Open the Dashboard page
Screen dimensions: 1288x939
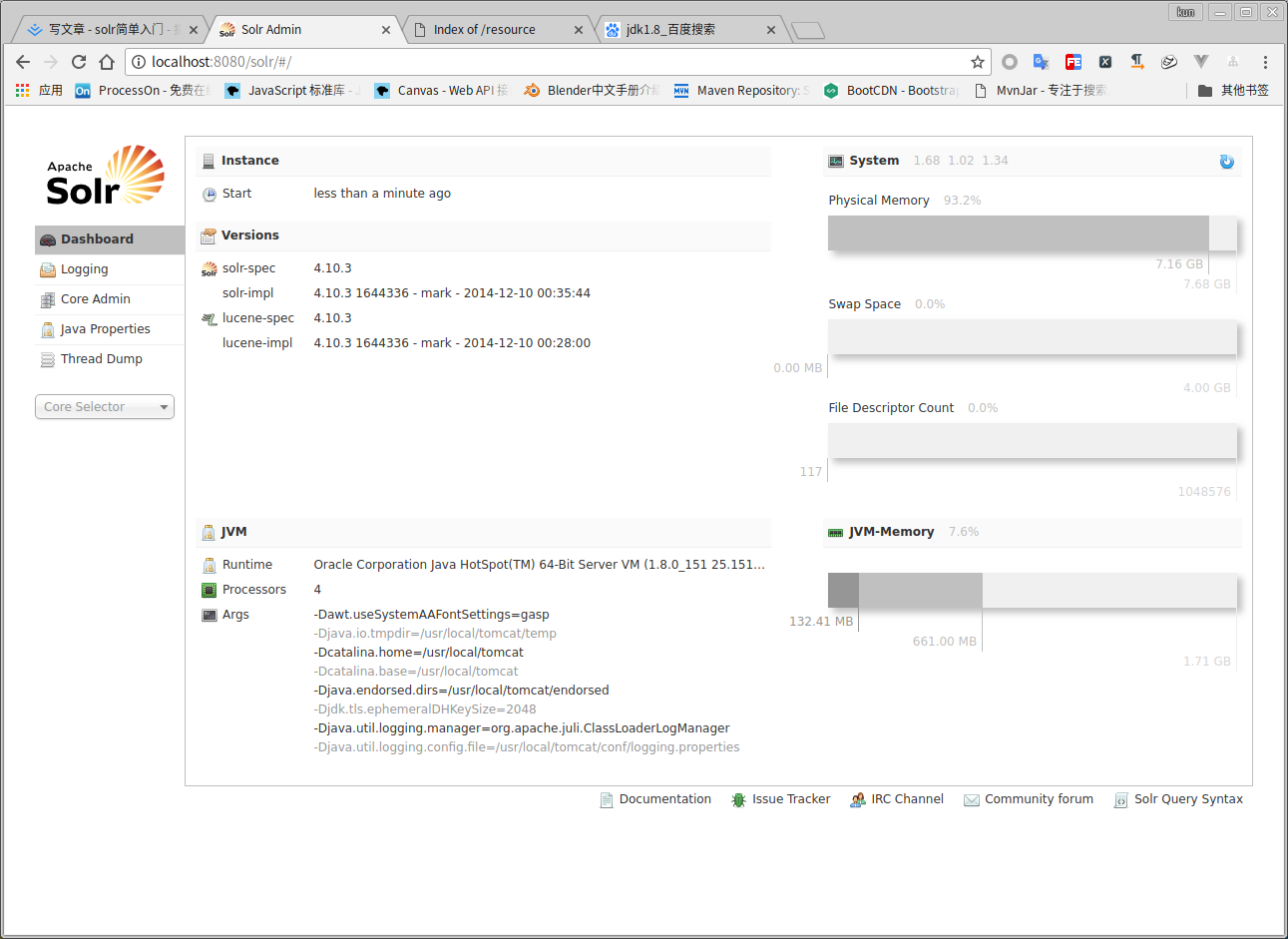point(110,239)
